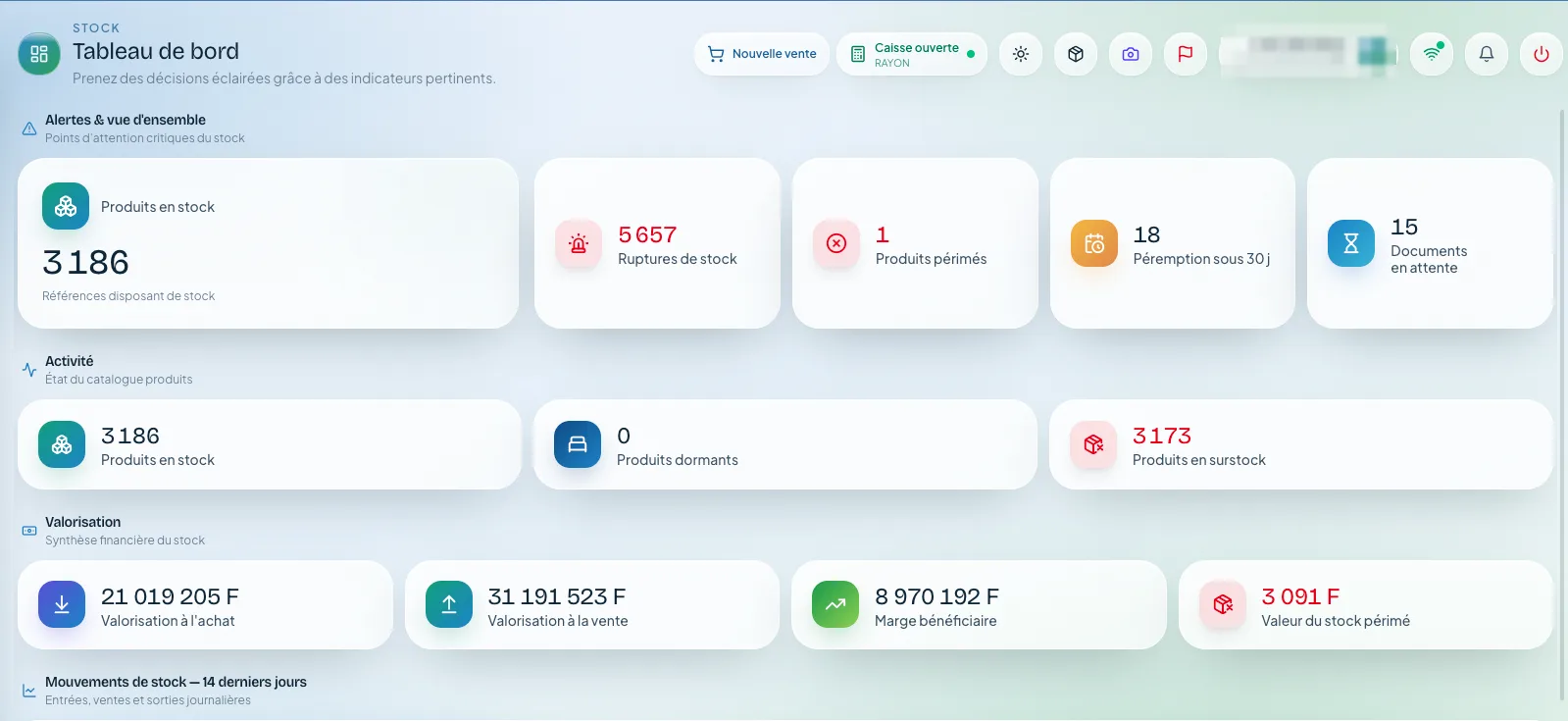Toggle the sun brightness theme icon

[1021, 54]
